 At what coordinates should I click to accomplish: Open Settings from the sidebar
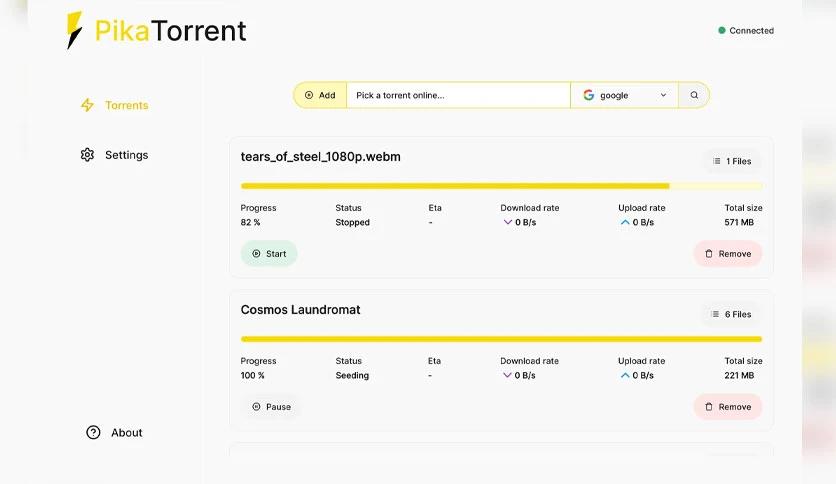[115, 155]
